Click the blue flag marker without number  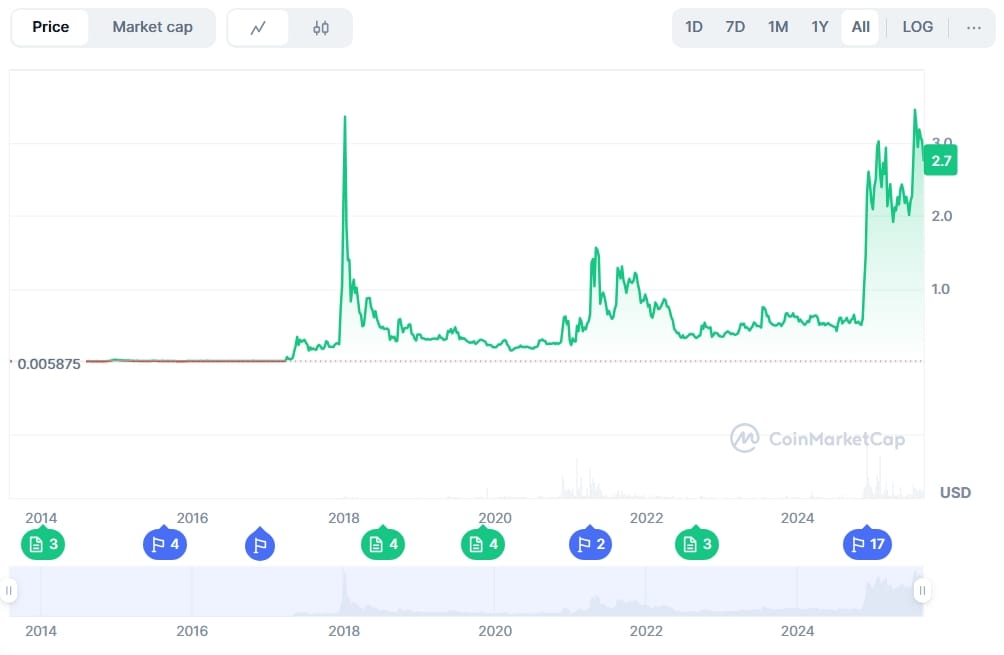(259, 545)
